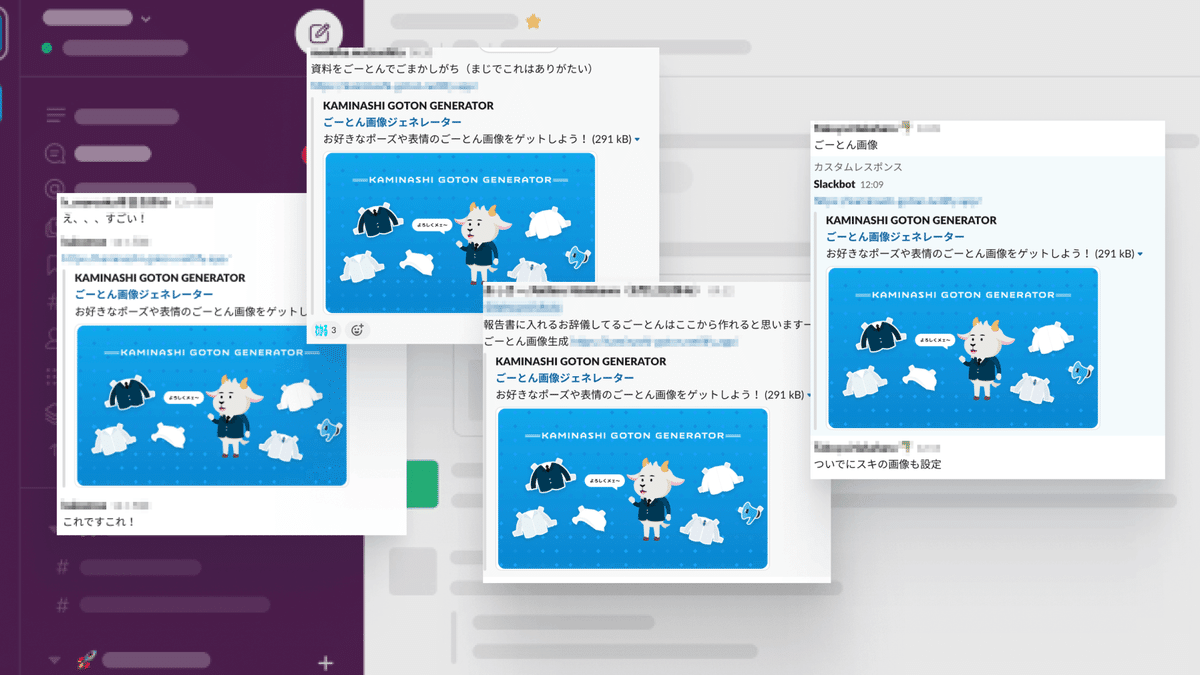Click KAMINASHI GOTON GENERATOR title in the Slackbot message
This screenshot has width=1200, height=675.
pyautogui.click(x=911, y=220)
